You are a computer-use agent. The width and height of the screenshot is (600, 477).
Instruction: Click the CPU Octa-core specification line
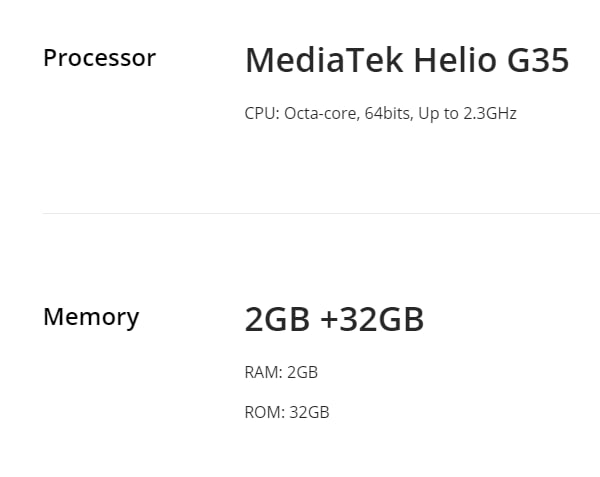click(x=381, y=114)
